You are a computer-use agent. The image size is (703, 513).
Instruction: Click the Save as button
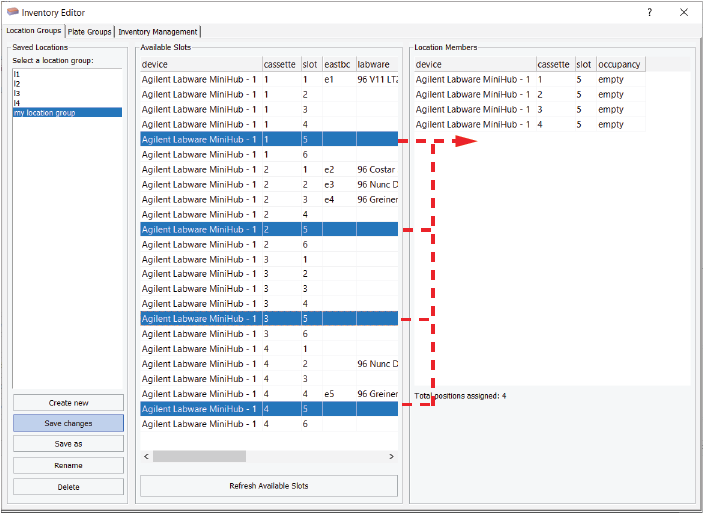[x=68, y=444]
